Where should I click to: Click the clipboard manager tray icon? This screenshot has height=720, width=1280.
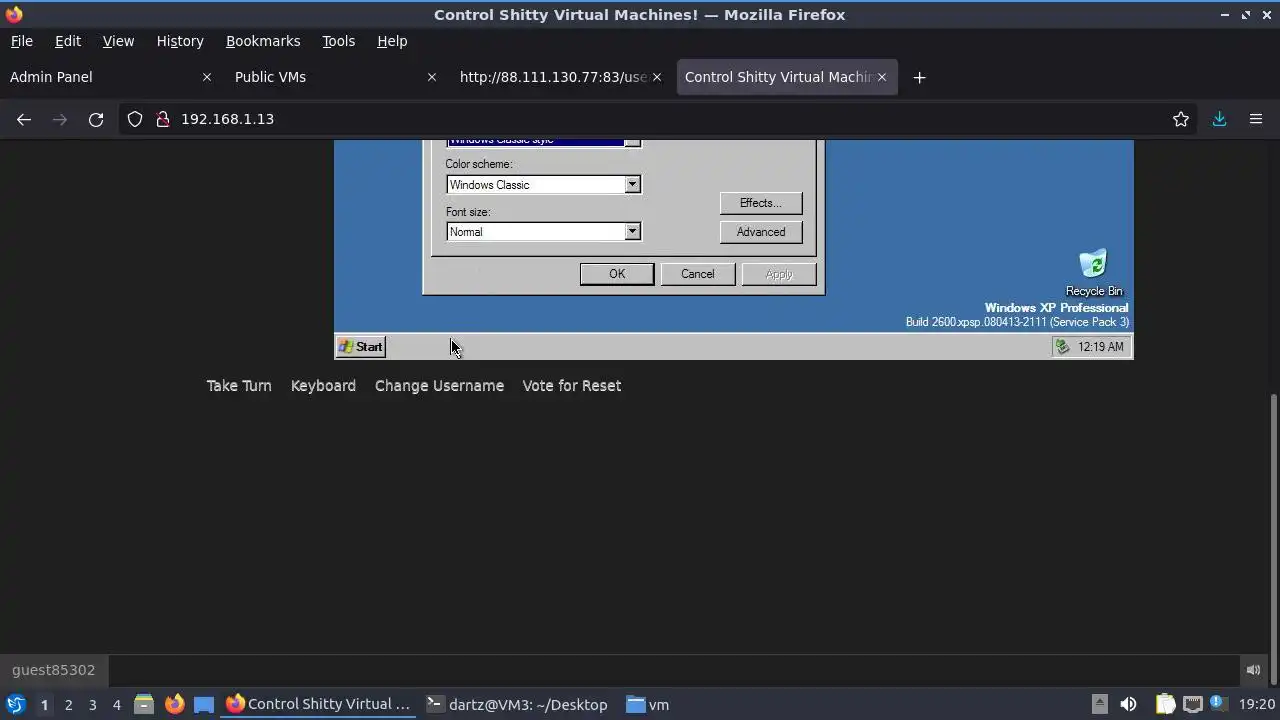coord(1165,704)
